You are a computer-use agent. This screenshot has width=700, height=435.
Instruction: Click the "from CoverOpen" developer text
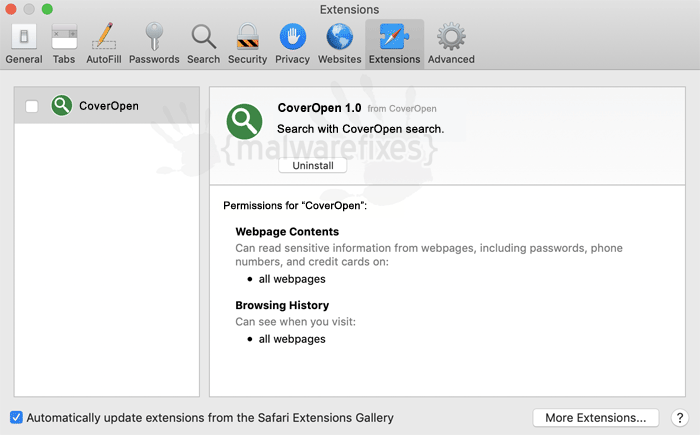tap(402, 109)
